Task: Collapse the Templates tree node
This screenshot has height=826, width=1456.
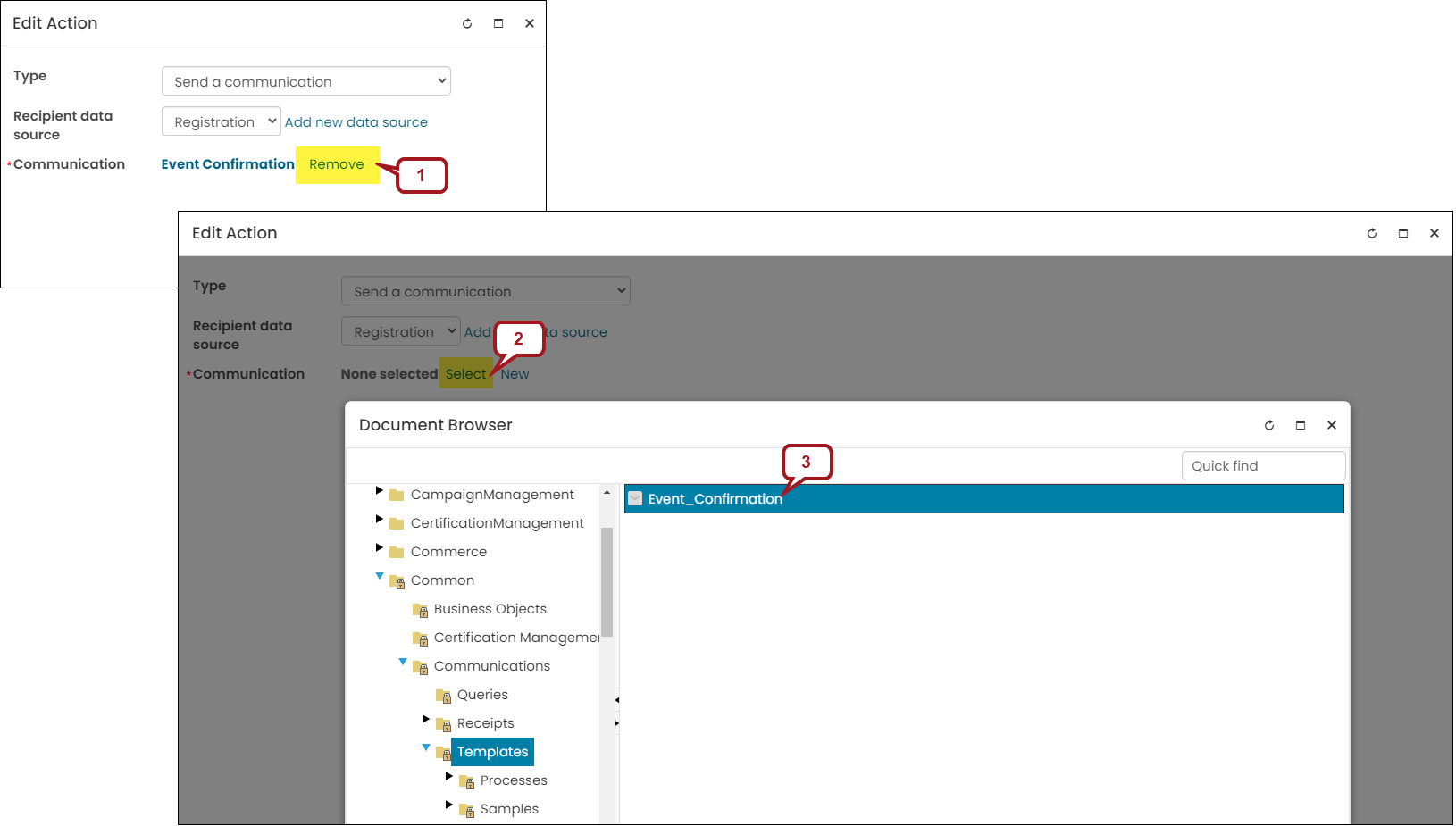Action: pyautogui.click(x=426, y=747)
